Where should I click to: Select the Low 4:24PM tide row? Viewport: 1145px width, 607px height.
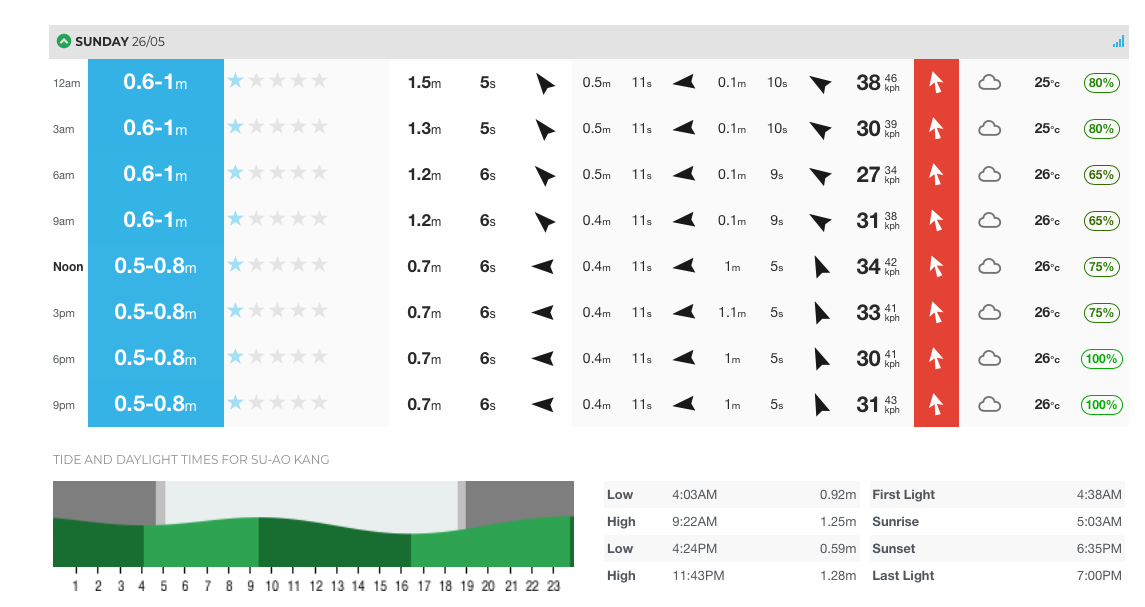tap(732, 549)
